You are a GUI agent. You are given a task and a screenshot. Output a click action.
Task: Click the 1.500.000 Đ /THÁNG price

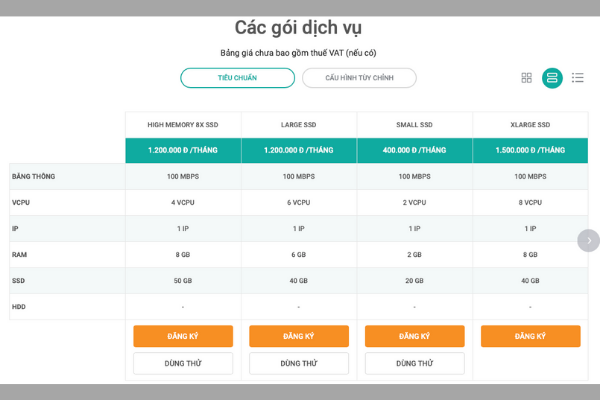tap(530, 150)
